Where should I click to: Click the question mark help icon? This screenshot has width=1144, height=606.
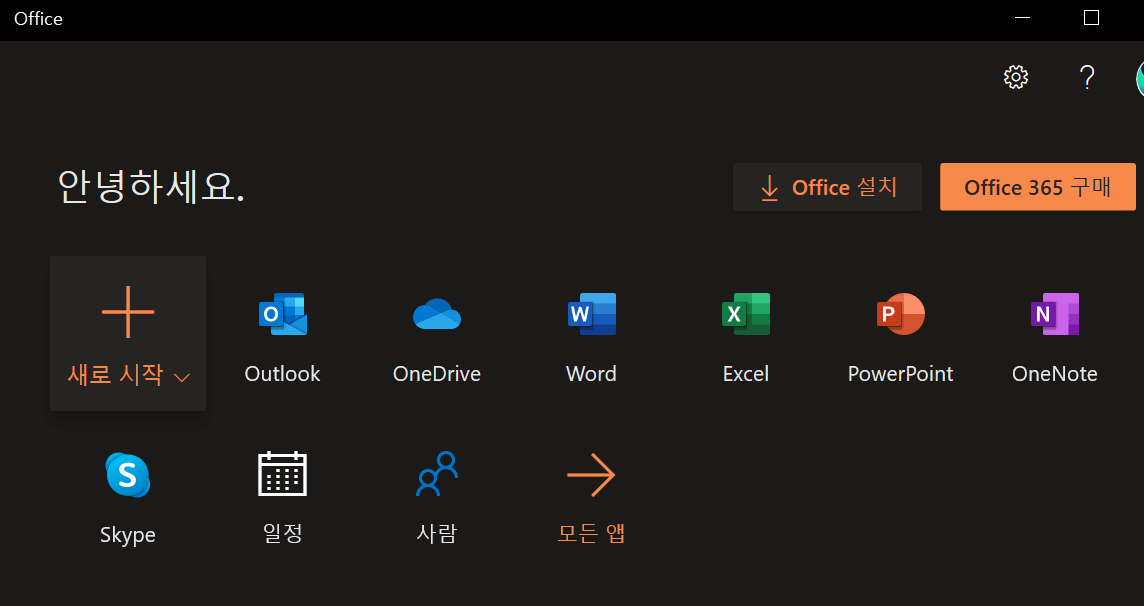tap(1087, 77)
